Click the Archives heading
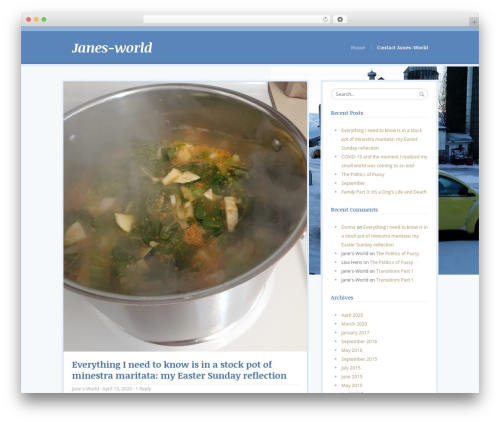 (342, 298)
